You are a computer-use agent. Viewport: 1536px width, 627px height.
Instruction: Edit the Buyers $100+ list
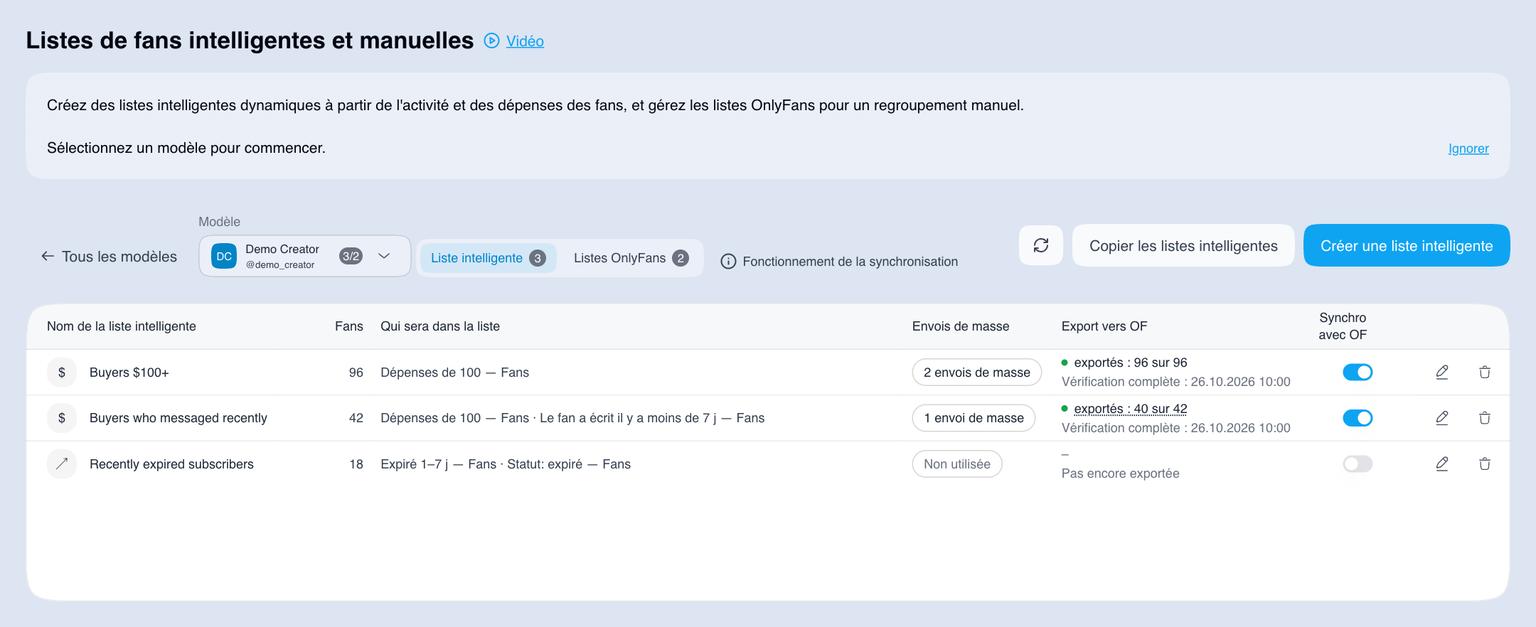[1442, 372]
